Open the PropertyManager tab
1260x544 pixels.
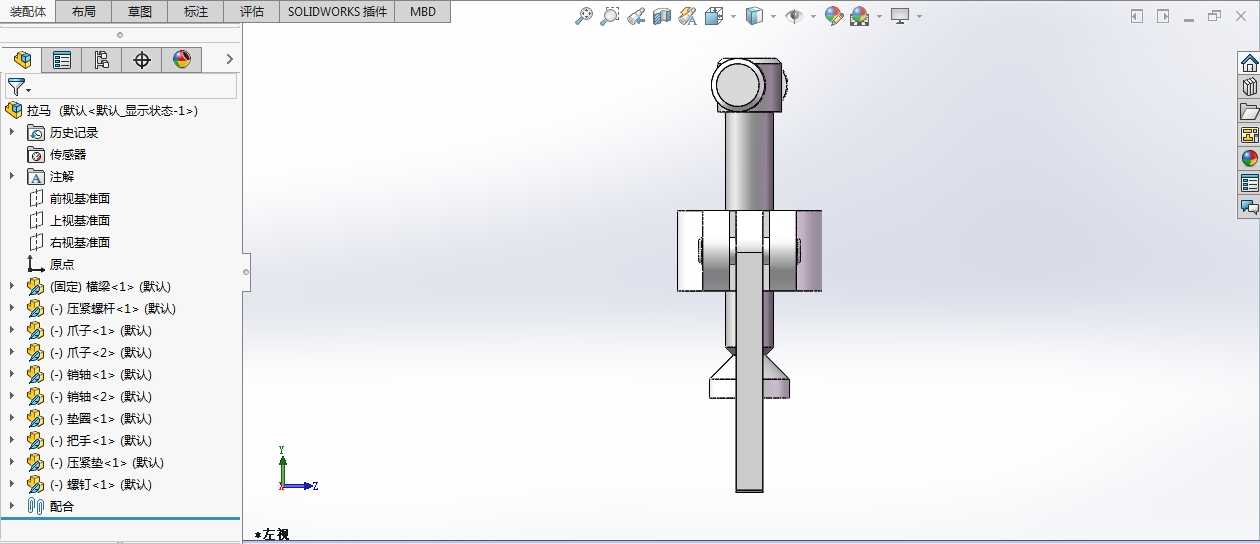(62, 60)
